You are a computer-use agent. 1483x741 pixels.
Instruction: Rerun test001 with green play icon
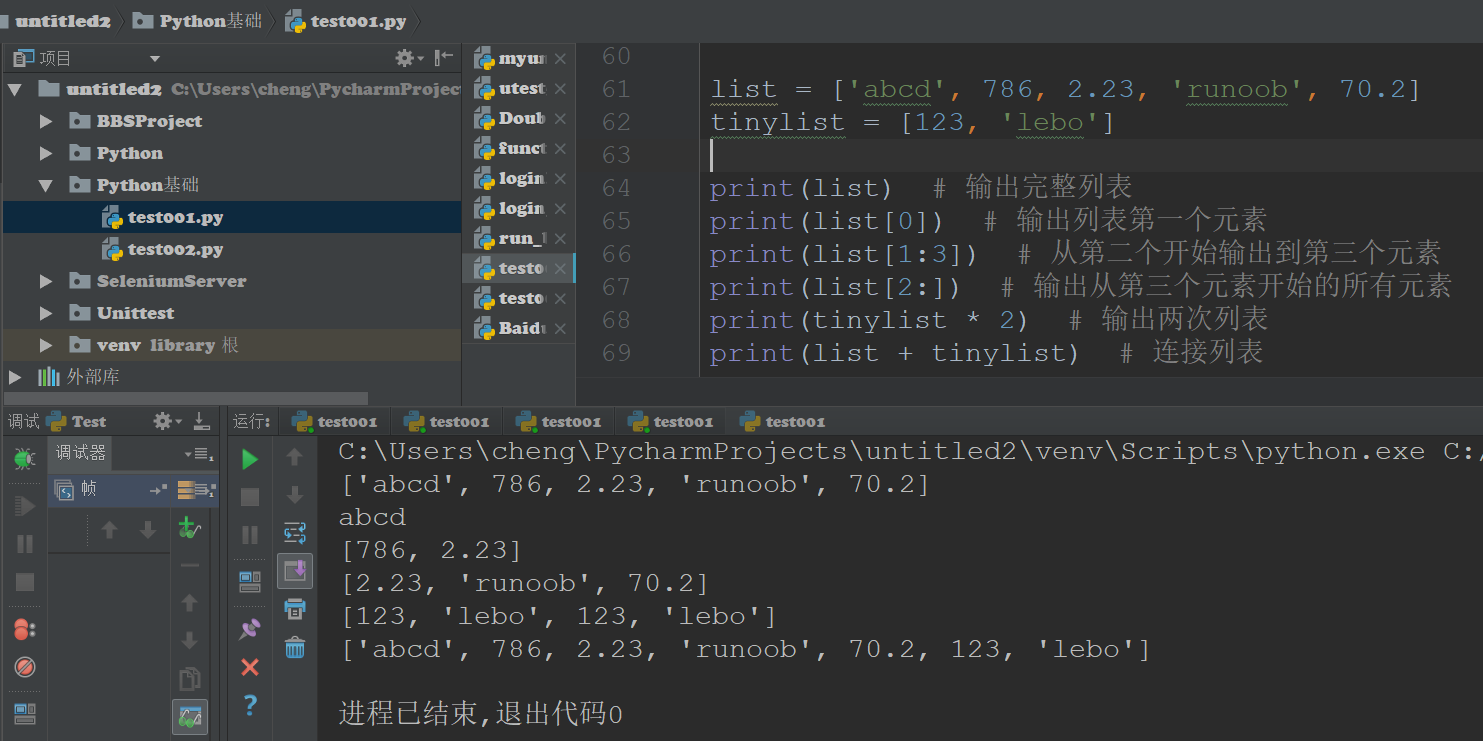250,459
